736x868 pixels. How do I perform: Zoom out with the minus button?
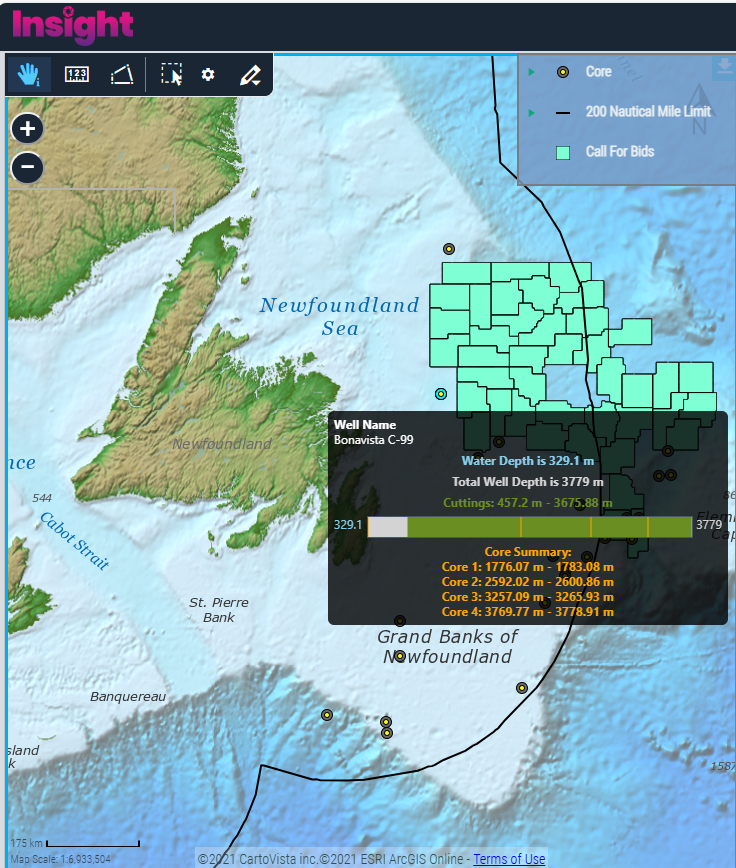pos(27,167)
